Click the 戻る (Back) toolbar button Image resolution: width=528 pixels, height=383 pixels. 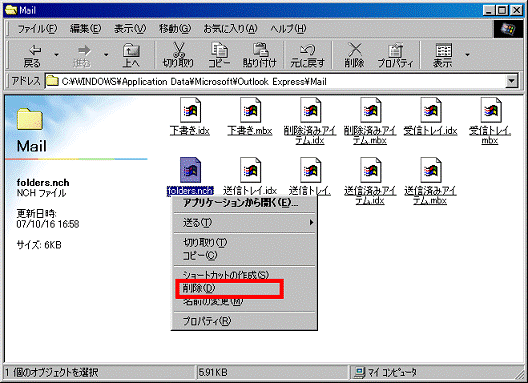pos(32,56)
